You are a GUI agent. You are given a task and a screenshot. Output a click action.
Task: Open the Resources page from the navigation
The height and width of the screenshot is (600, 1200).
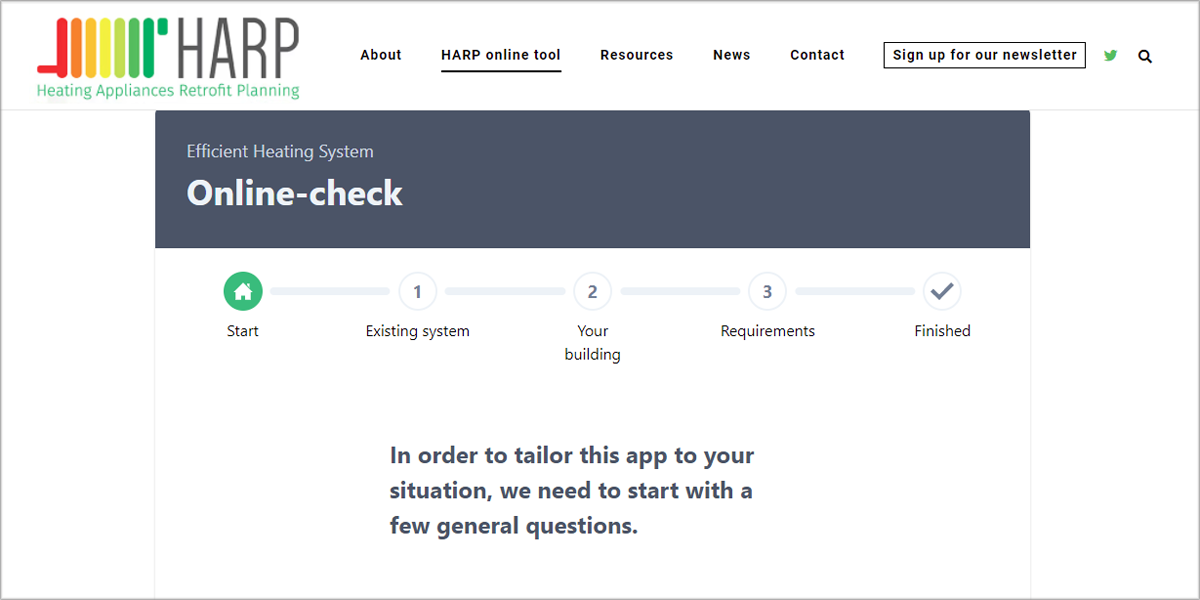[x=636, y=55]
